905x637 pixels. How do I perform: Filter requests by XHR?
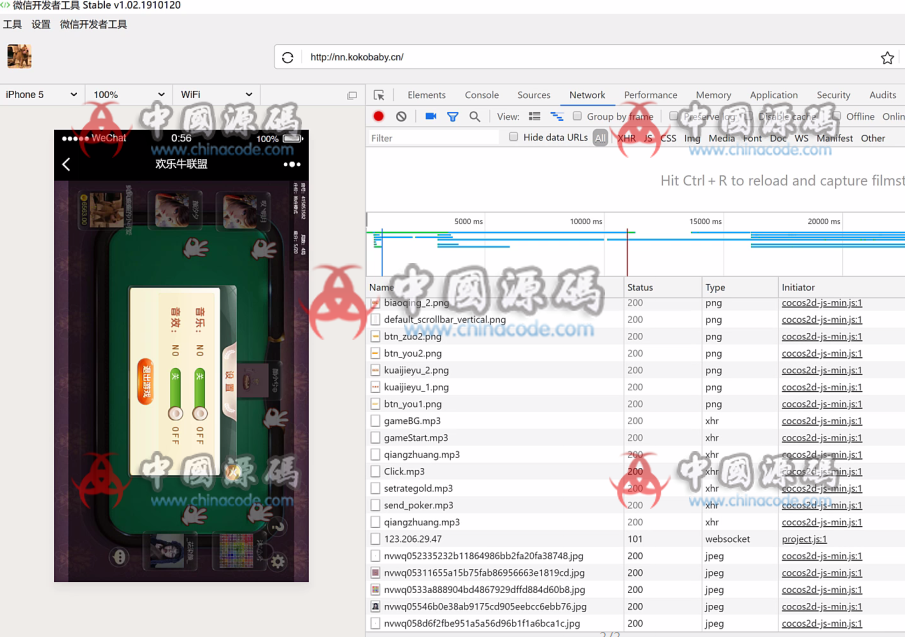pos(626,138)
